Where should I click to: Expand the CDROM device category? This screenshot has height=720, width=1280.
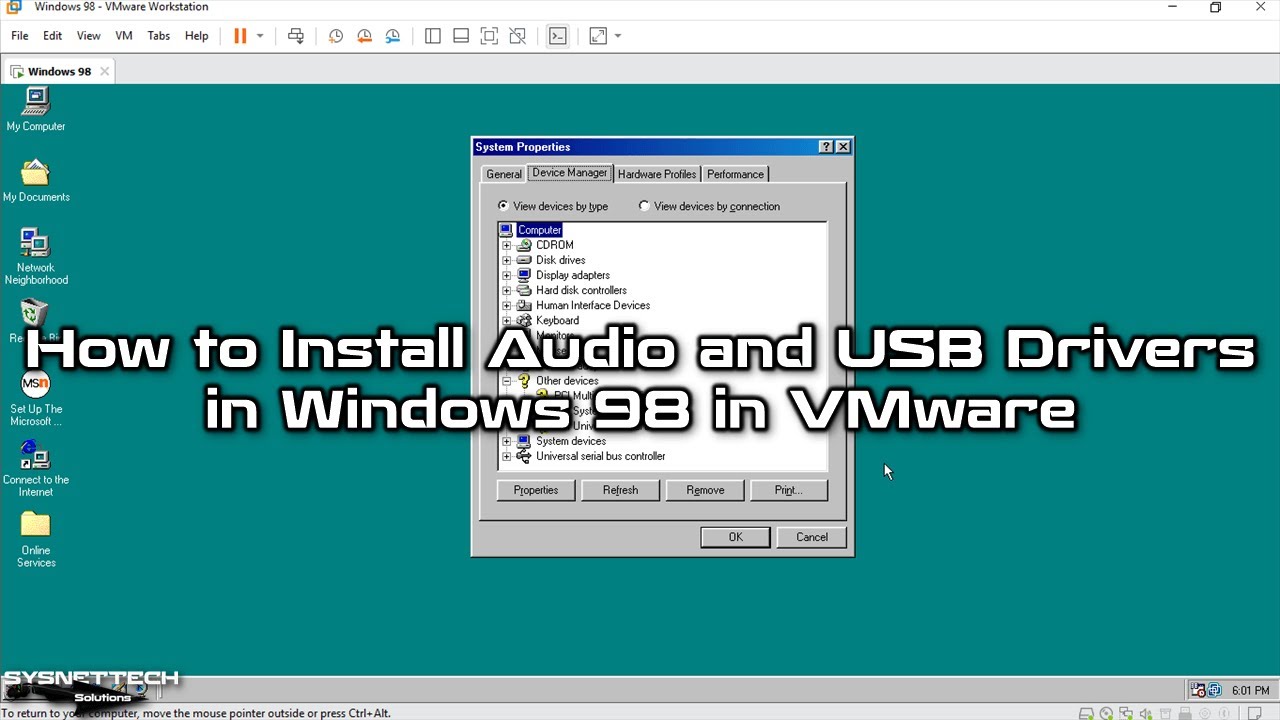507,245
